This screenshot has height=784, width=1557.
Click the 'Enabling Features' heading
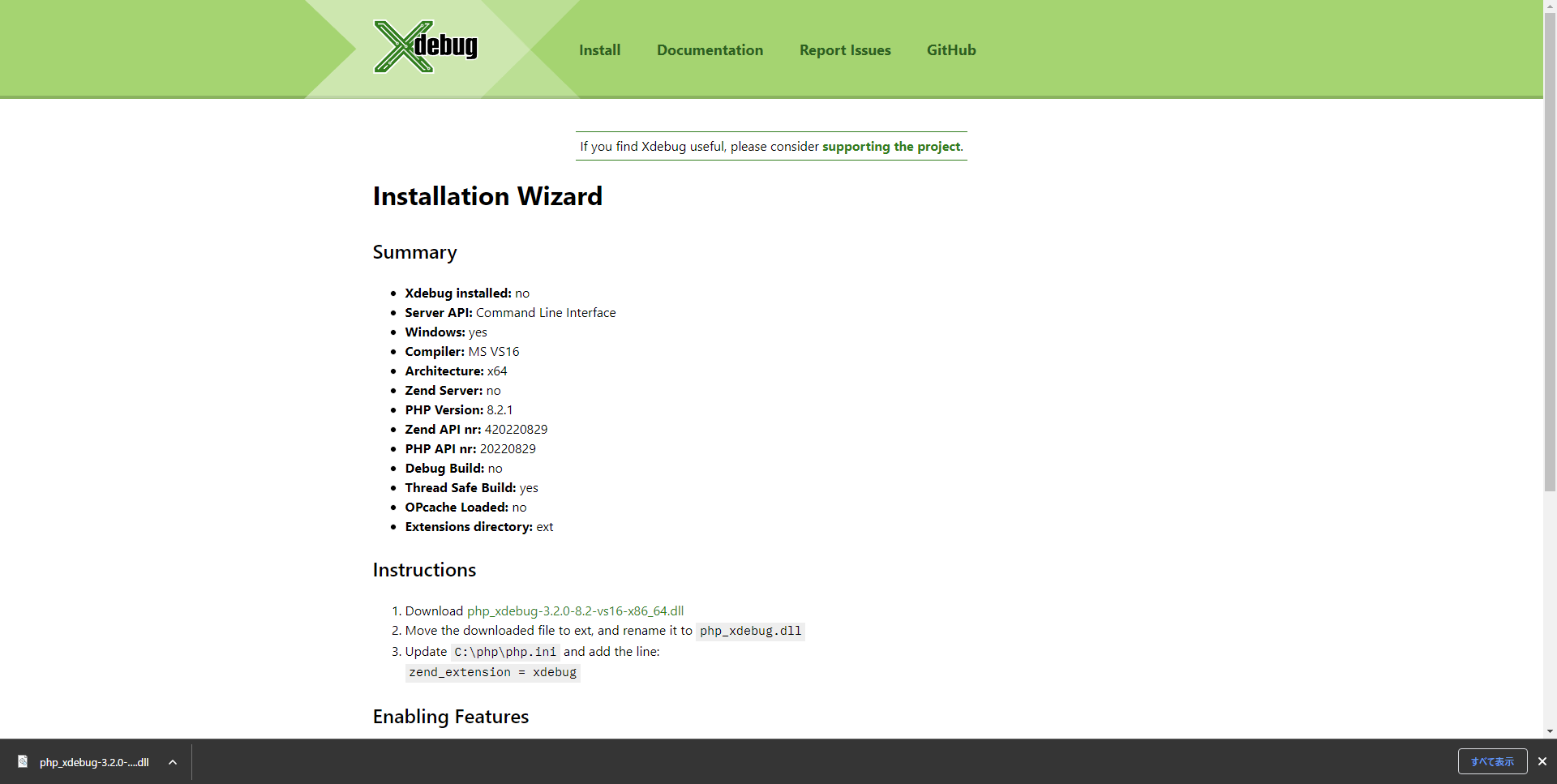pos(450,717)
